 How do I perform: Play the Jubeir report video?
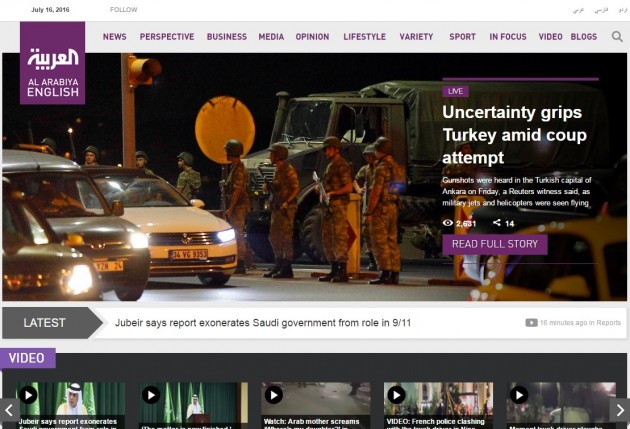click(x=28, y=395)
